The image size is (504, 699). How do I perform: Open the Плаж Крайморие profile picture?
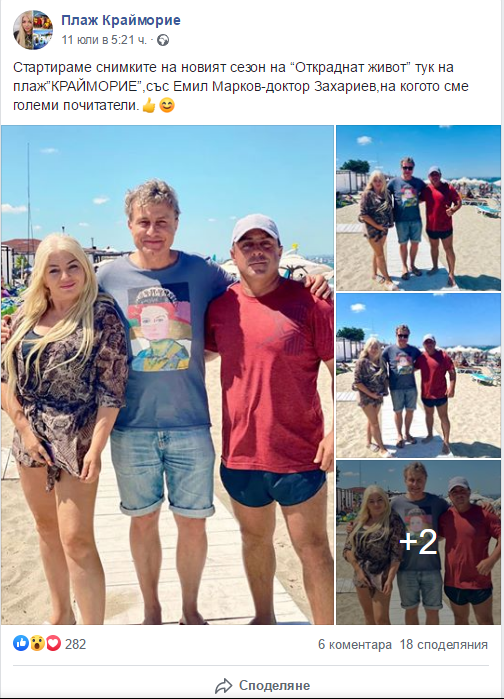point(33,30)
